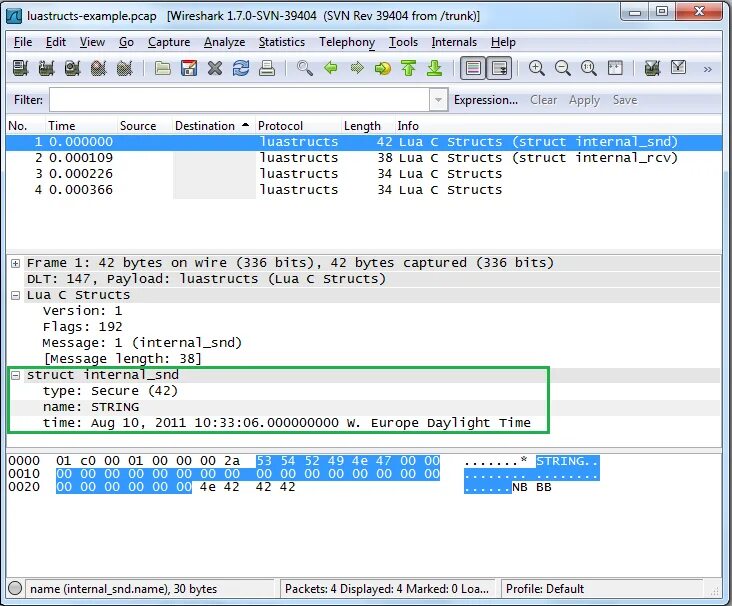
Task: Click the Clear filter button
Action: [x=543, y=100]
